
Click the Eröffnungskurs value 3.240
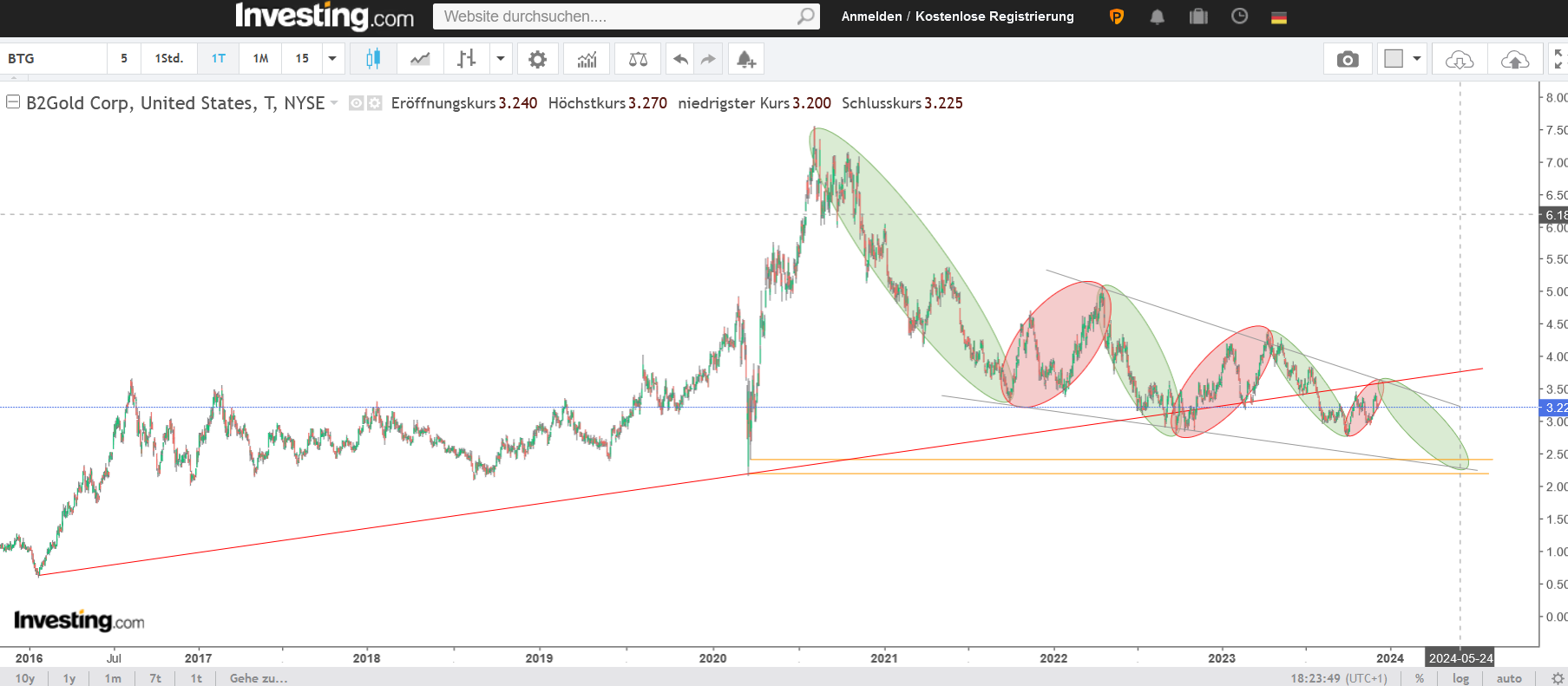coord(518,103)
